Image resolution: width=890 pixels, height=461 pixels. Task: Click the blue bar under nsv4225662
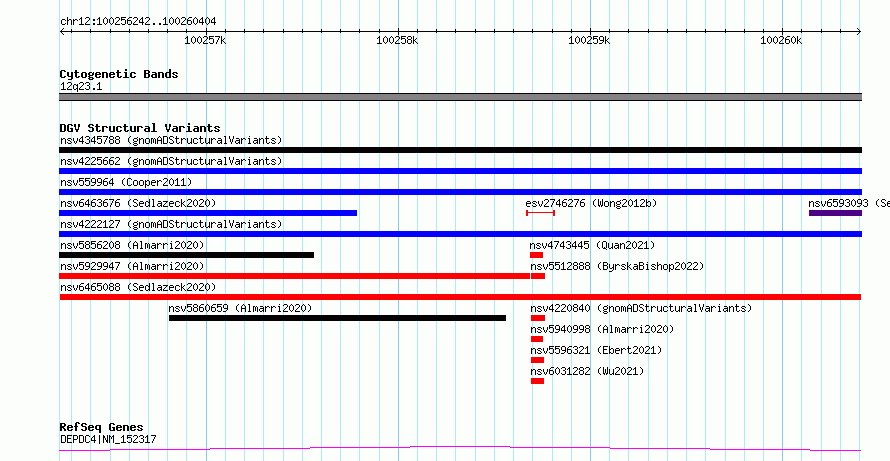coord(460,171)
